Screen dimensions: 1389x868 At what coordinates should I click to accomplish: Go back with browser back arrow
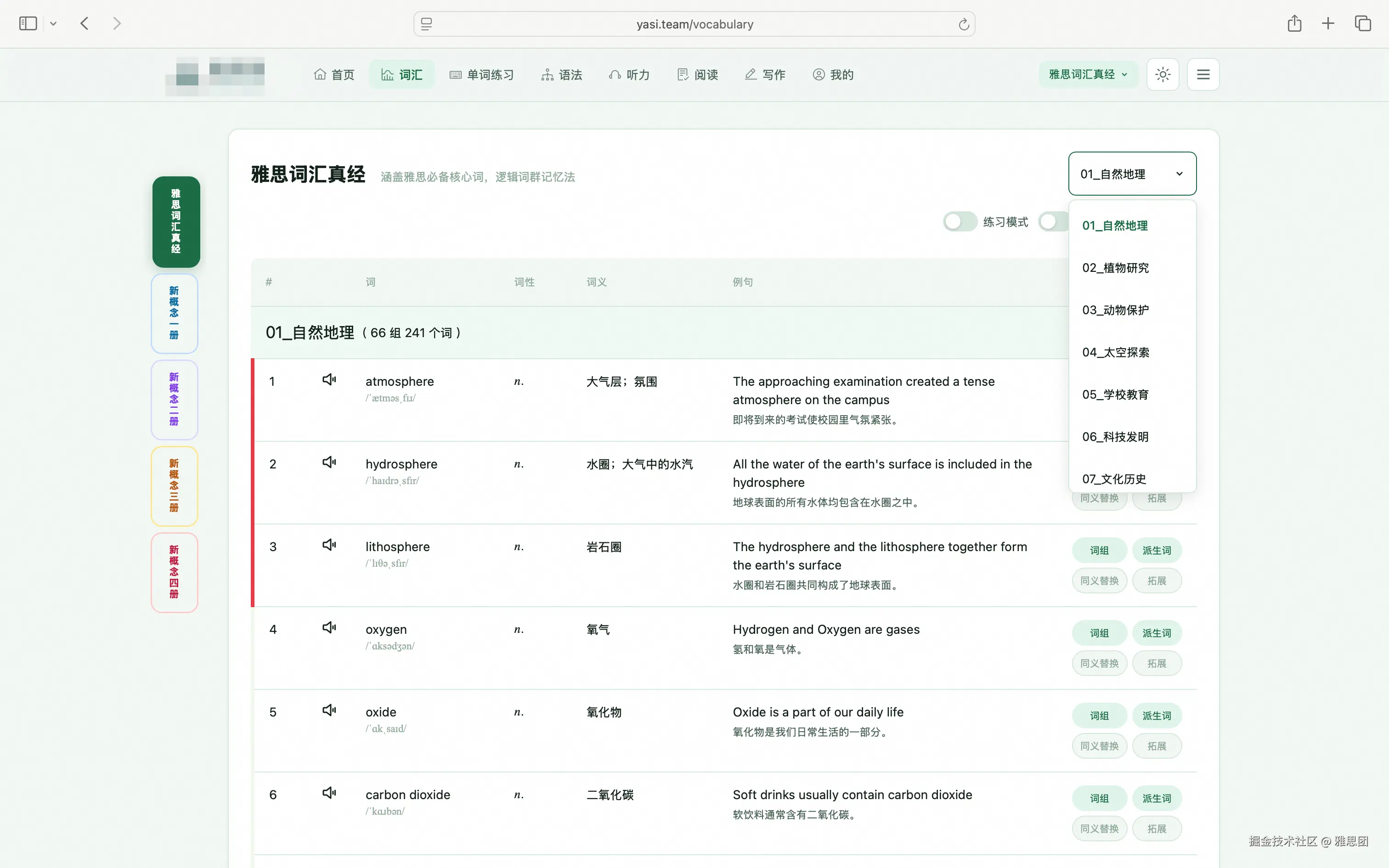pos(85,23)
